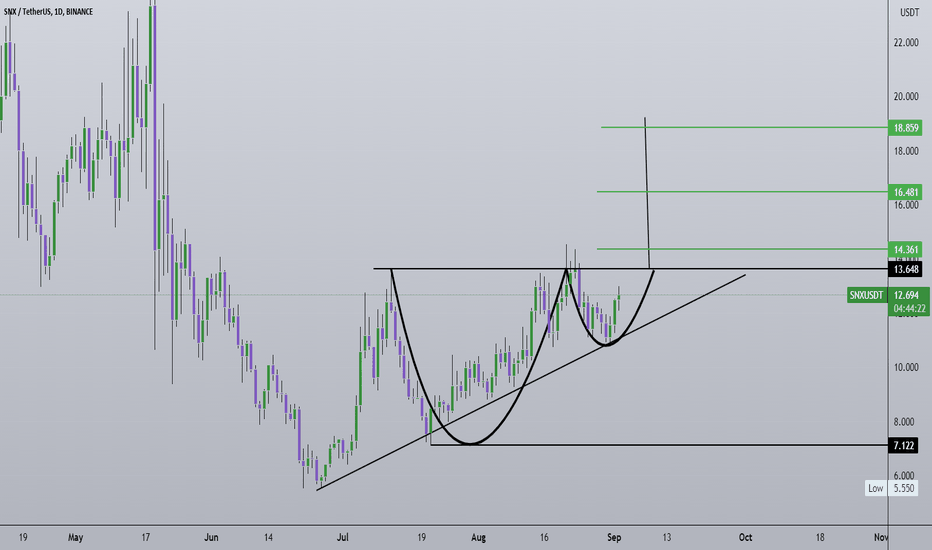Click the Sep date axis label
This screenshot has height=550, width=932.
pyautogui.click(x=614, y=538)
